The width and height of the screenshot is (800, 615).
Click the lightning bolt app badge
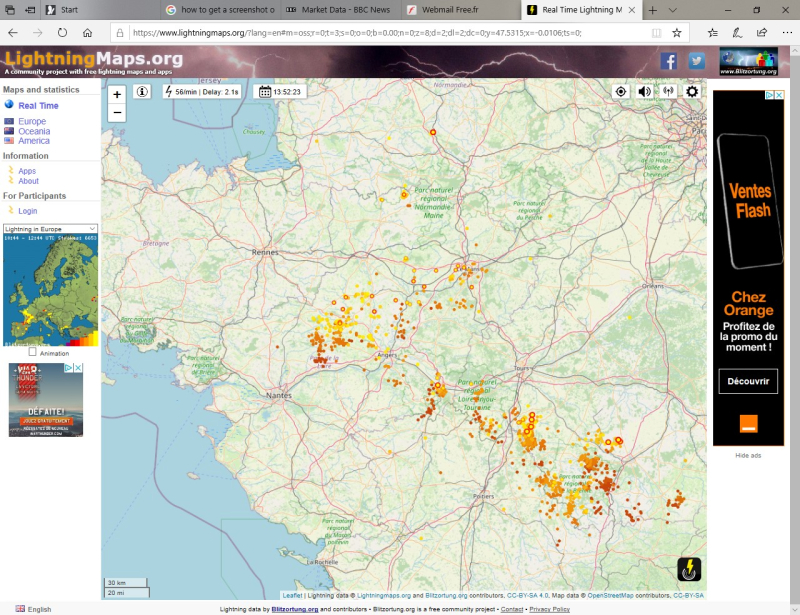click(689, 569)
